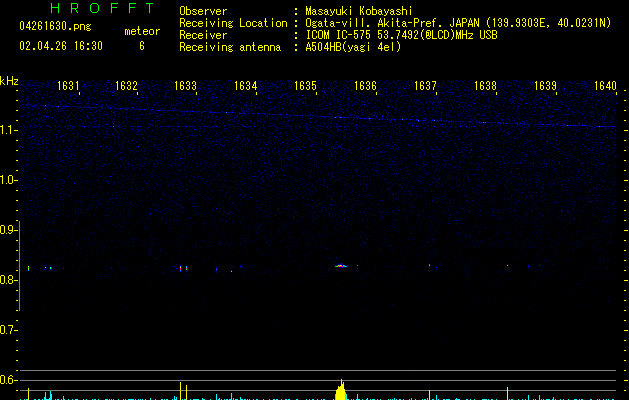The height and width of the screenshot is (400, 629).
Task: Click time marker 1640
Action: click(x=605, y=86)
